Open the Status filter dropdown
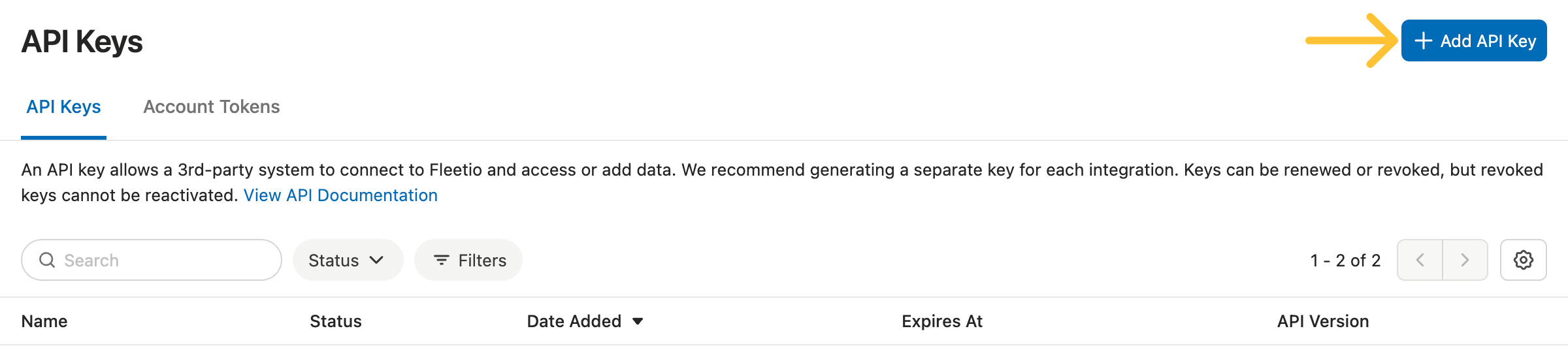Image resolution: width=1568 pixels, height=350 pixels. [334, 261]
